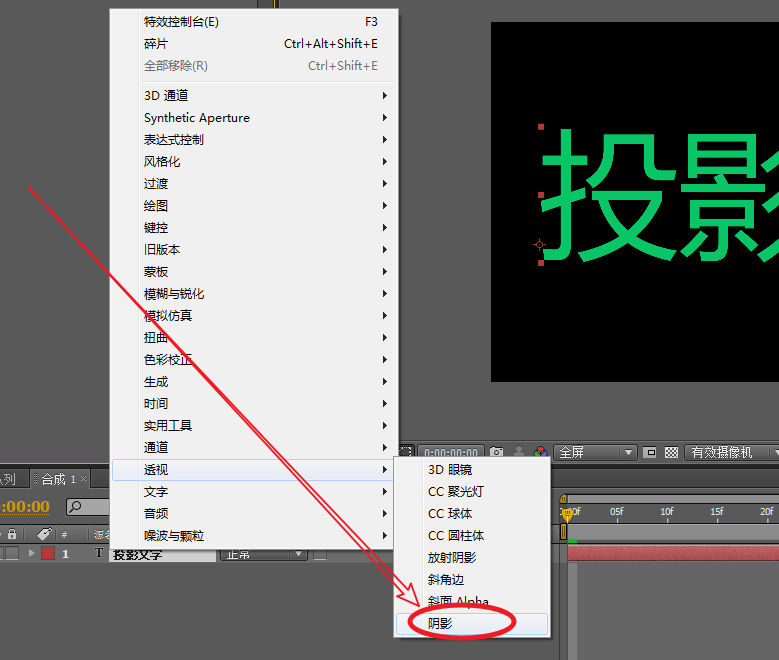Viewport: 779px width, 660px height.
Task: Click the timeline current time display
Action: [x=25, y=506]
